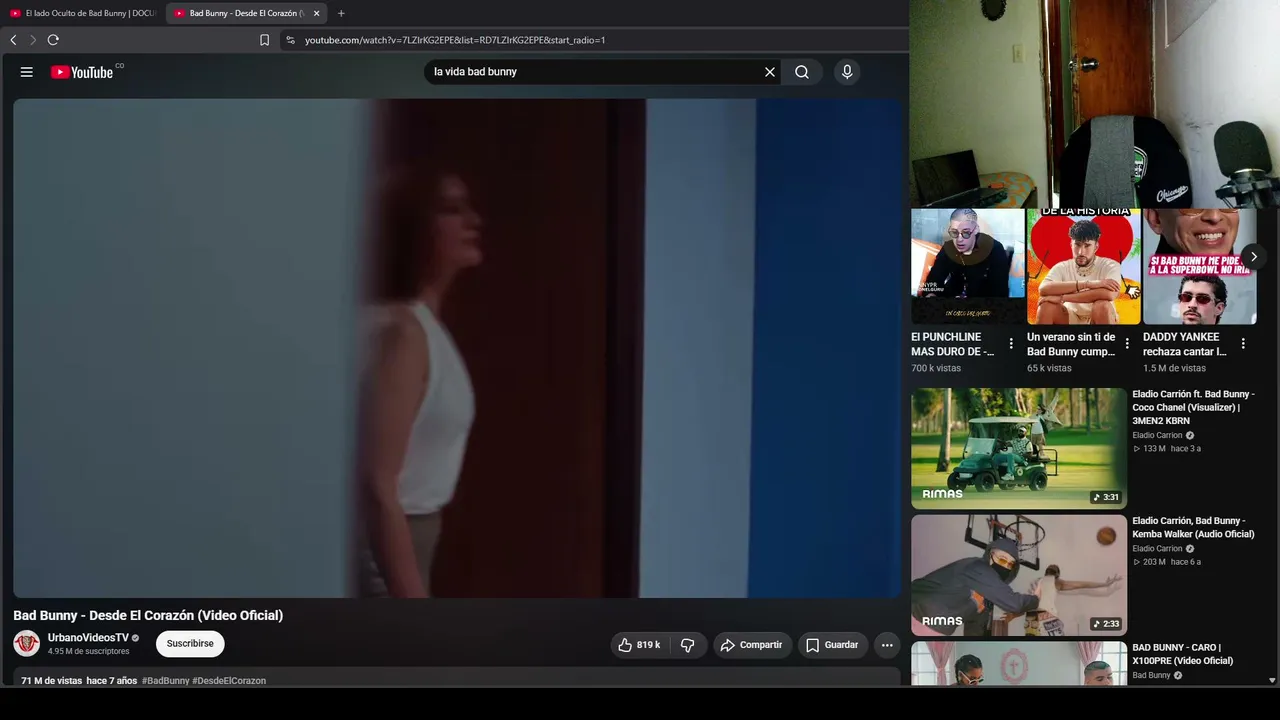Open Un verano sin ti short thumbnail
This screenshot has width=1280, height=720.
[x=1083, y=266]
